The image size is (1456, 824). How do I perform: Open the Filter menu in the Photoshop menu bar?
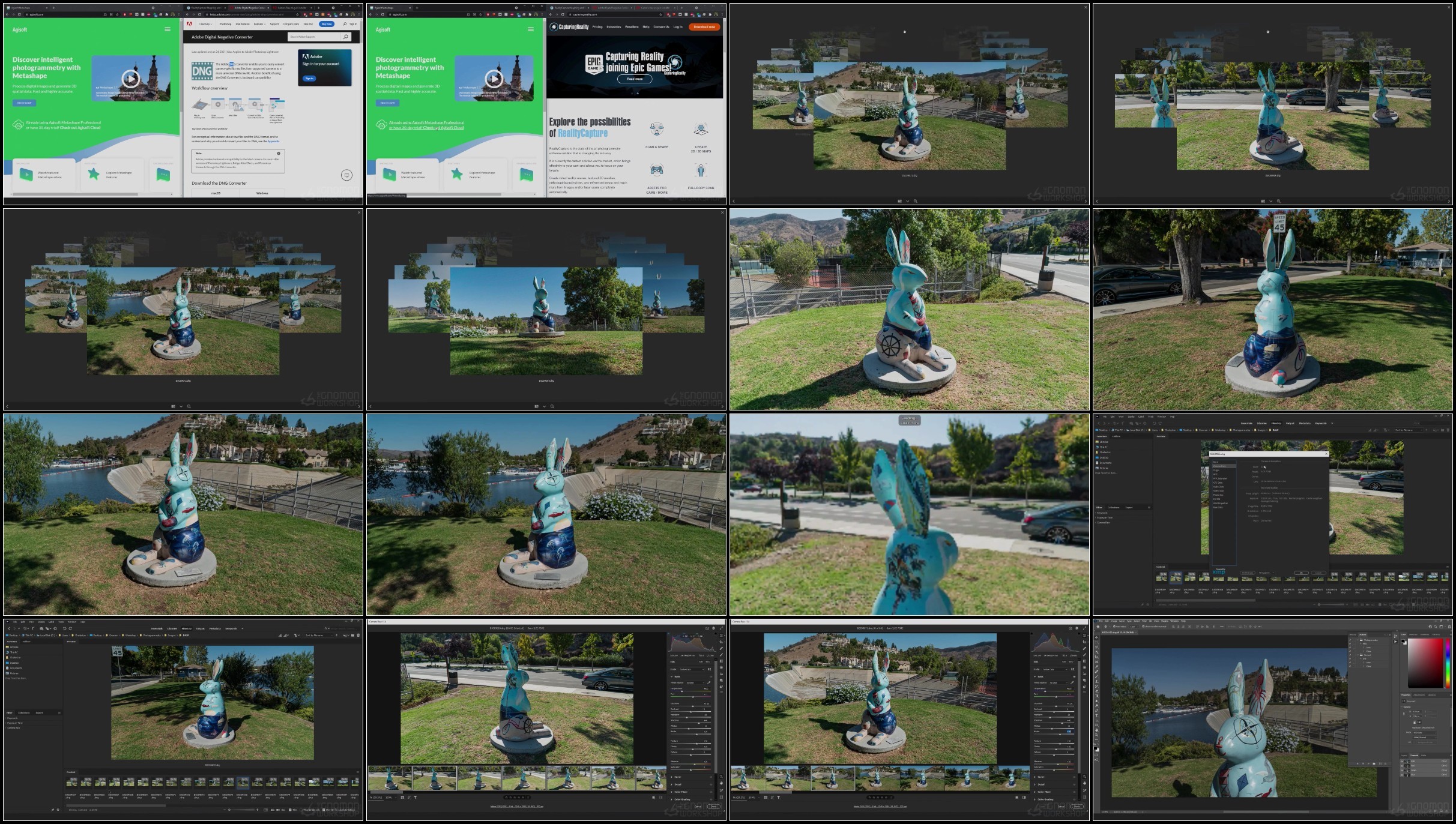click(x=1144, y=621)
